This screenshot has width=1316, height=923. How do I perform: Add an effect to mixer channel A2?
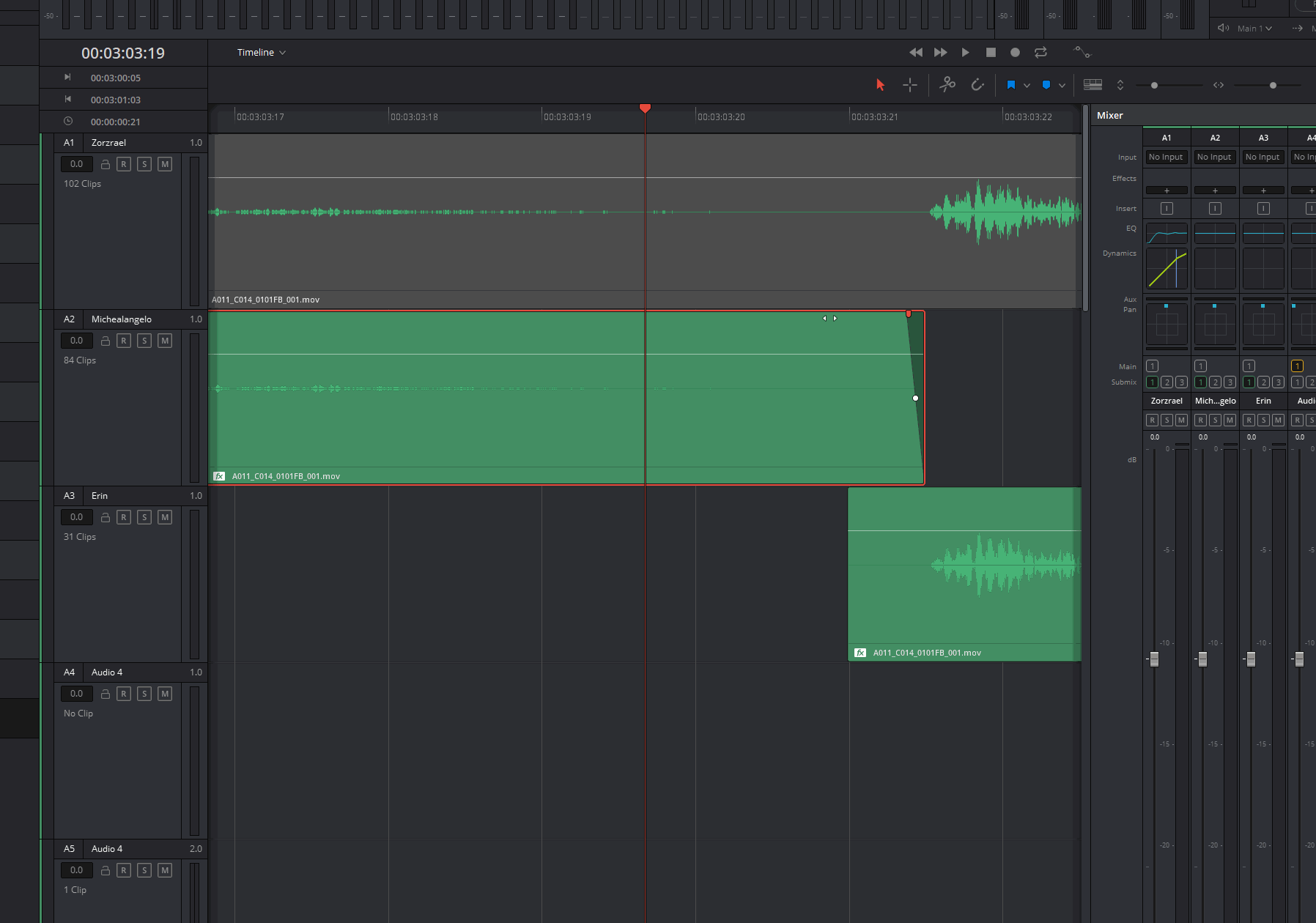(1215, 190)
